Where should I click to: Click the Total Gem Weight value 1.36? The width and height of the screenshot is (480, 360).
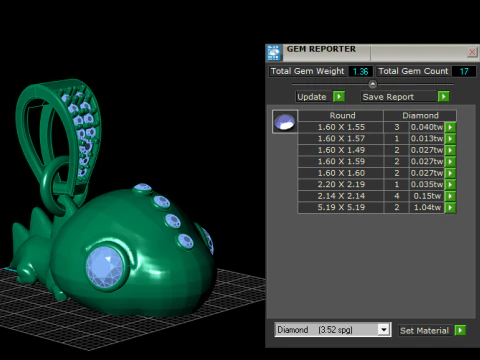click(360, 71)
